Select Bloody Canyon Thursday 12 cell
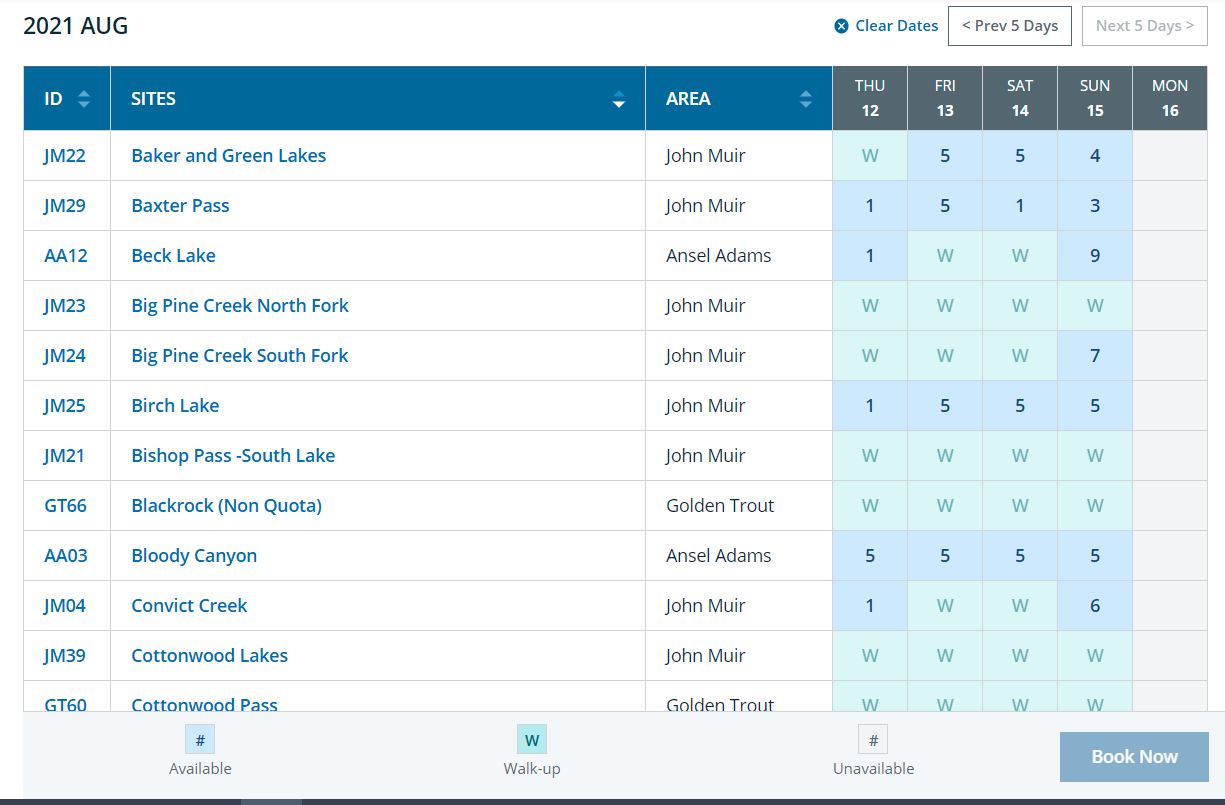1225x805 pixels. tap(870, 556)
